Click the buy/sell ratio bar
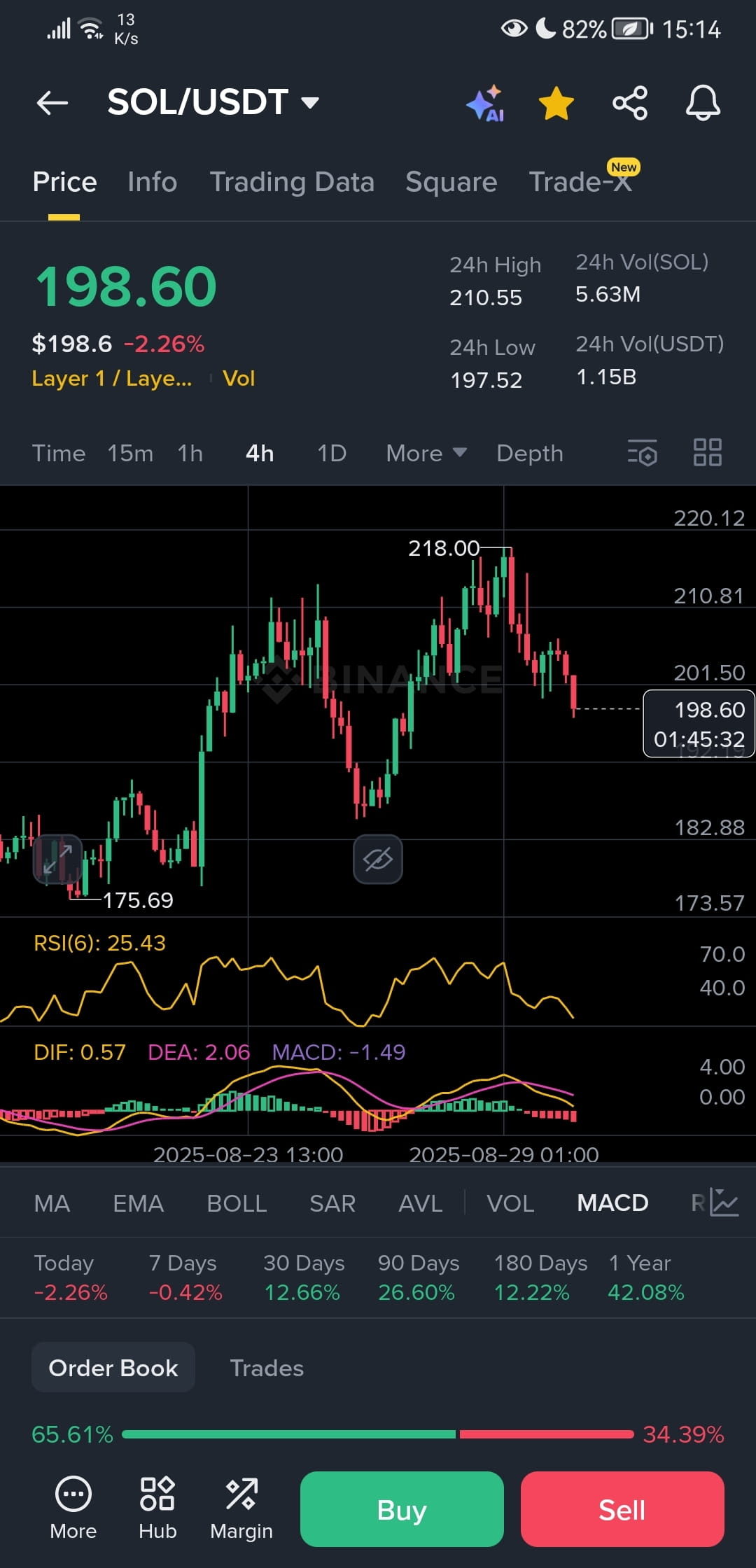Image resolution: width=756 pixels, height=1568 pixels. [378, 1434]
